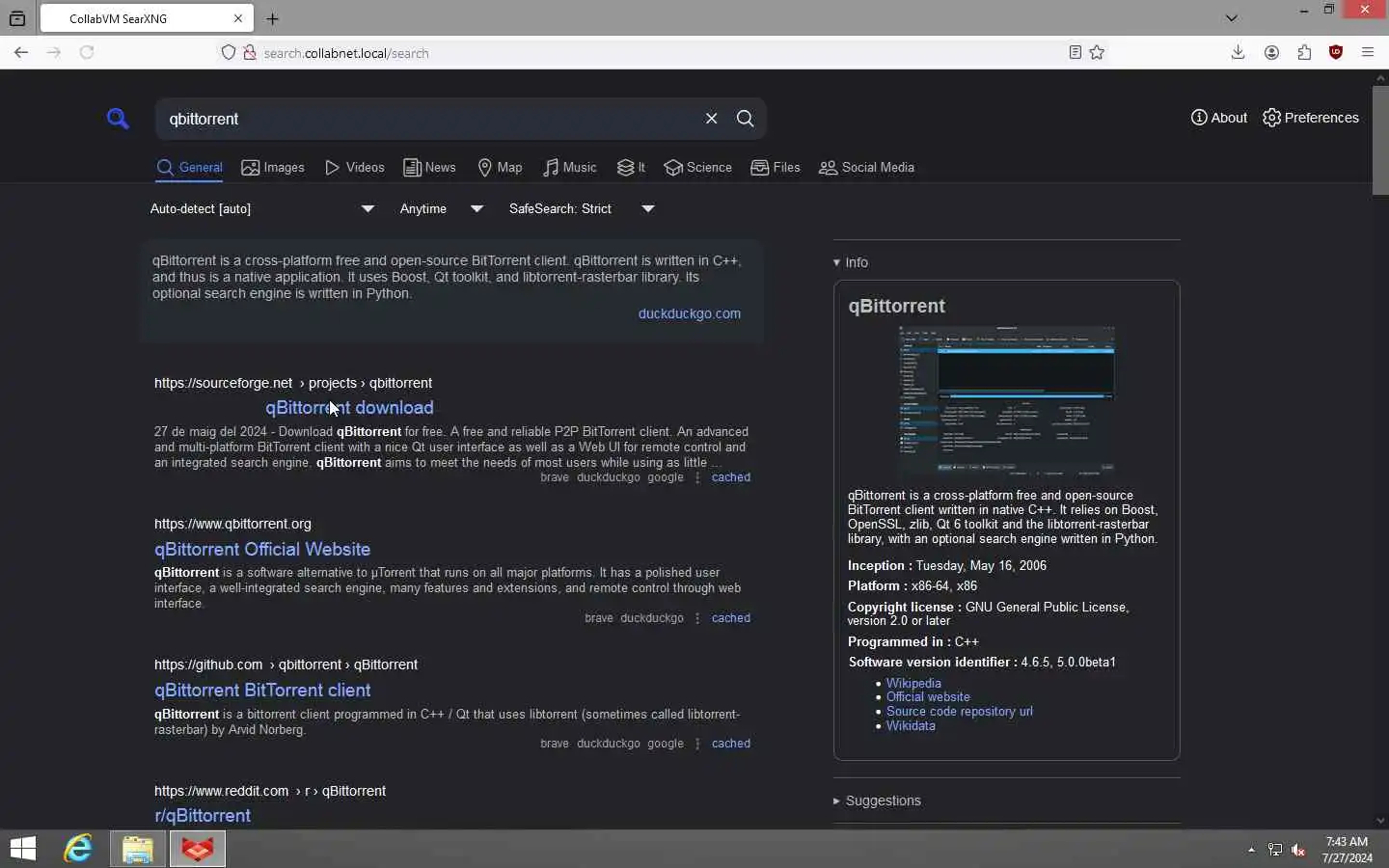This screenshot has height=868, width=1389.
Task: Open the Anytime time range dropdown
Action: (442, 208)
